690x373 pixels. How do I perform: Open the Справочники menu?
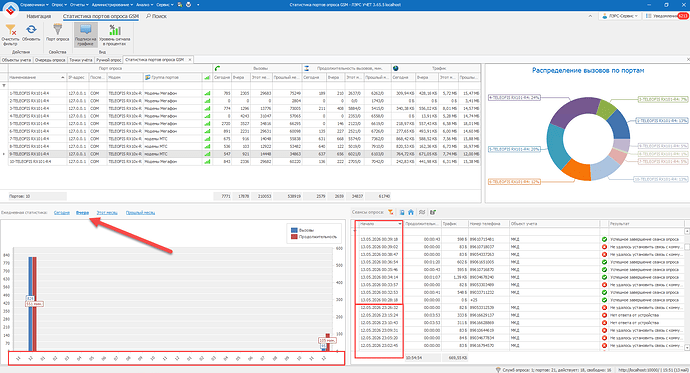[33, 4]
